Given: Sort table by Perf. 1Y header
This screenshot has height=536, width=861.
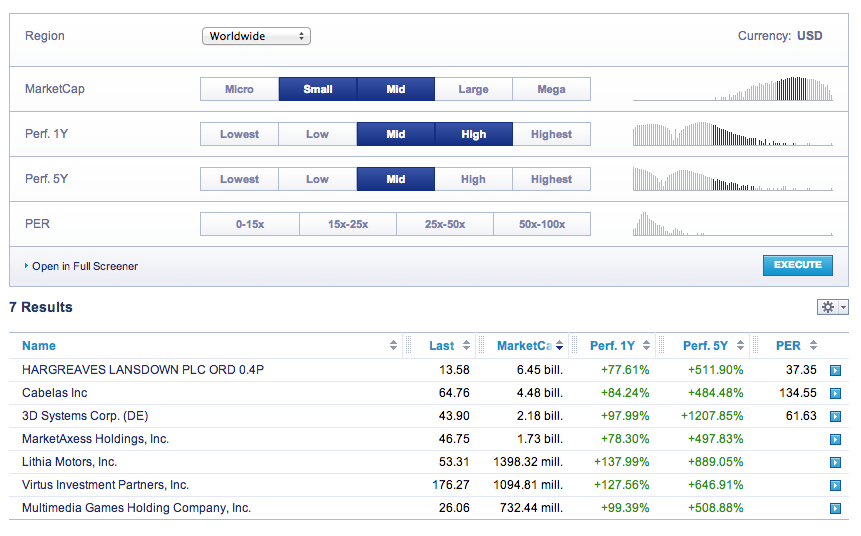Looking at the screenshot, I should (x=612, y=346).
